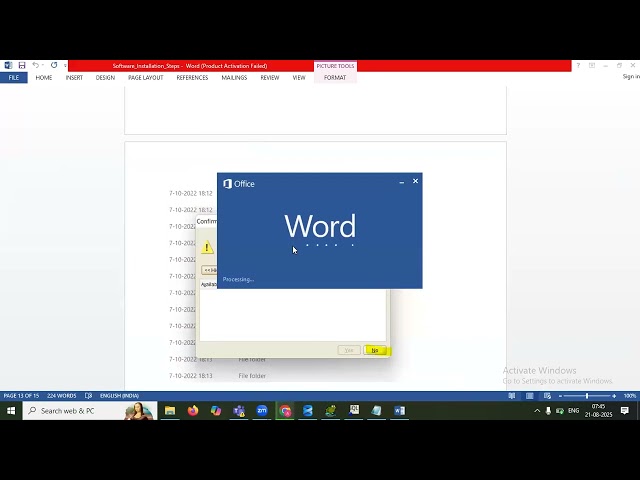Click the greyed Yes button in Confirm dialog

pos(349,350)
